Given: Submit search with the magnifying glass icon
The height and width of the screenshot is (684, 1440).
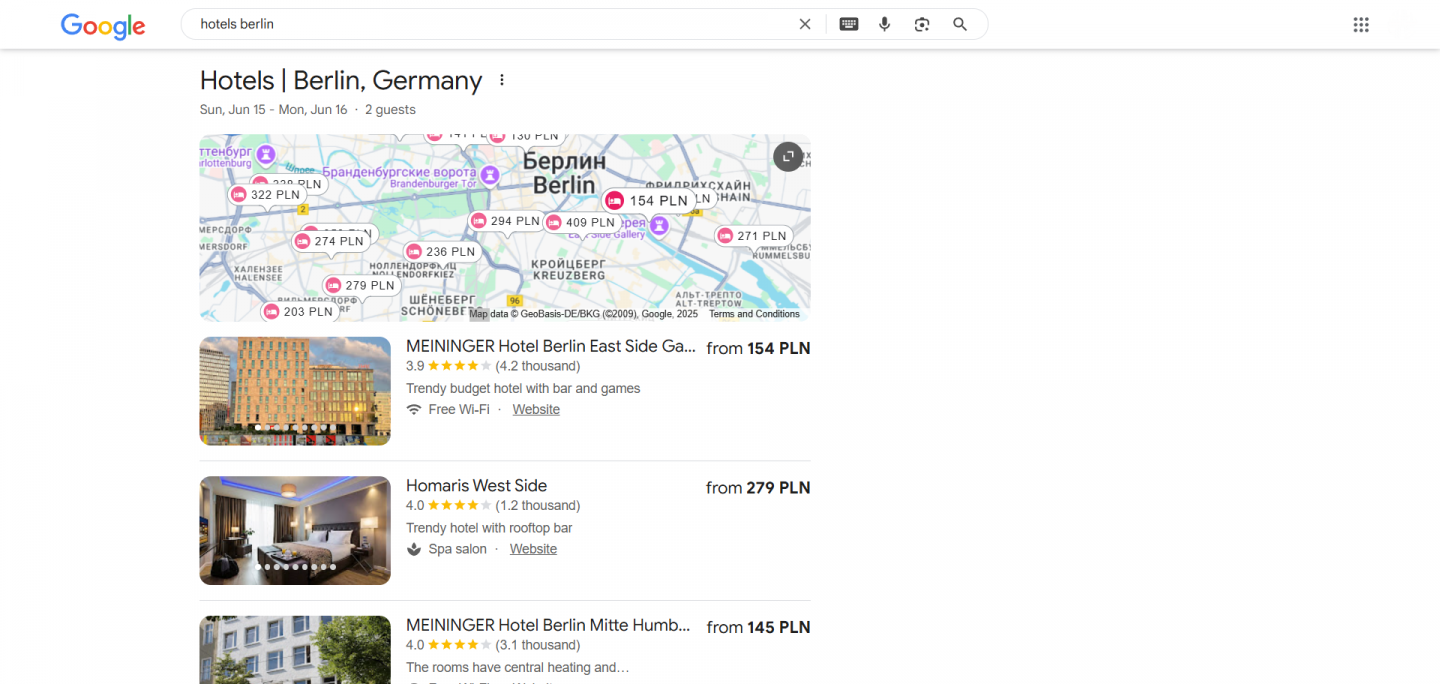Looking at the screenshot, I should [x=960, y=24].
